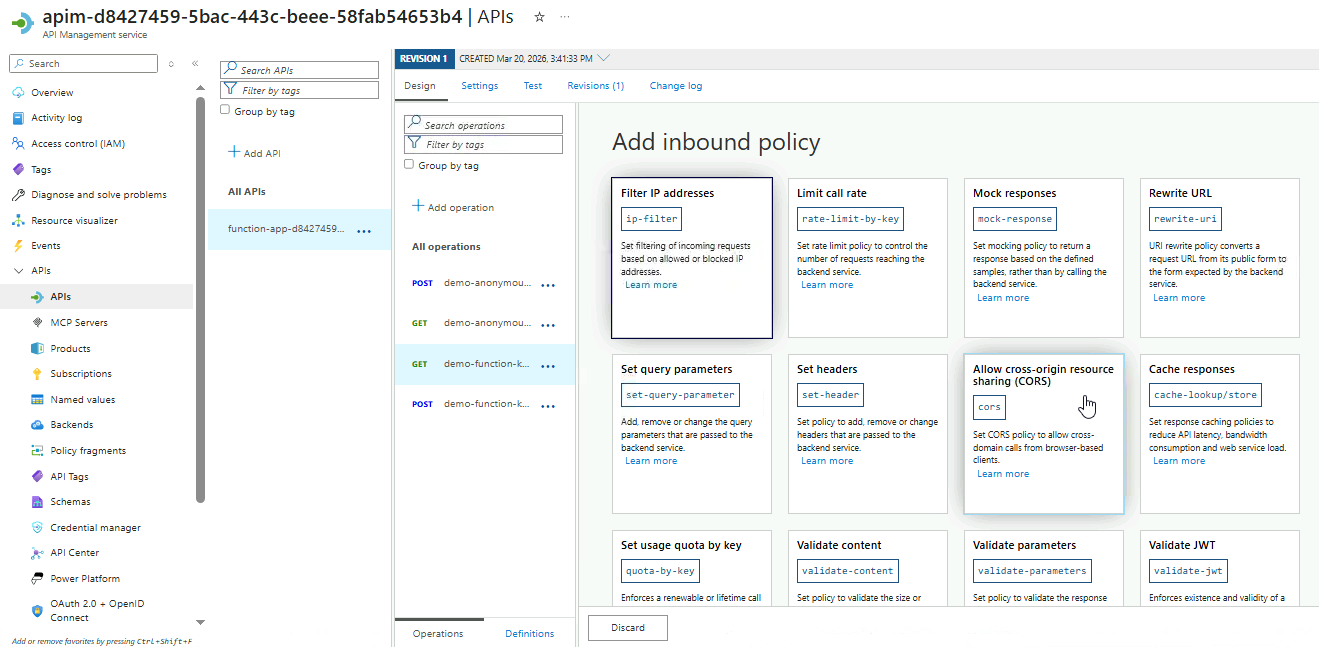Check Group by tag for operations
Image resolution: width=1319 pixels, height=647 pixels.
click(x=409, y=165)
